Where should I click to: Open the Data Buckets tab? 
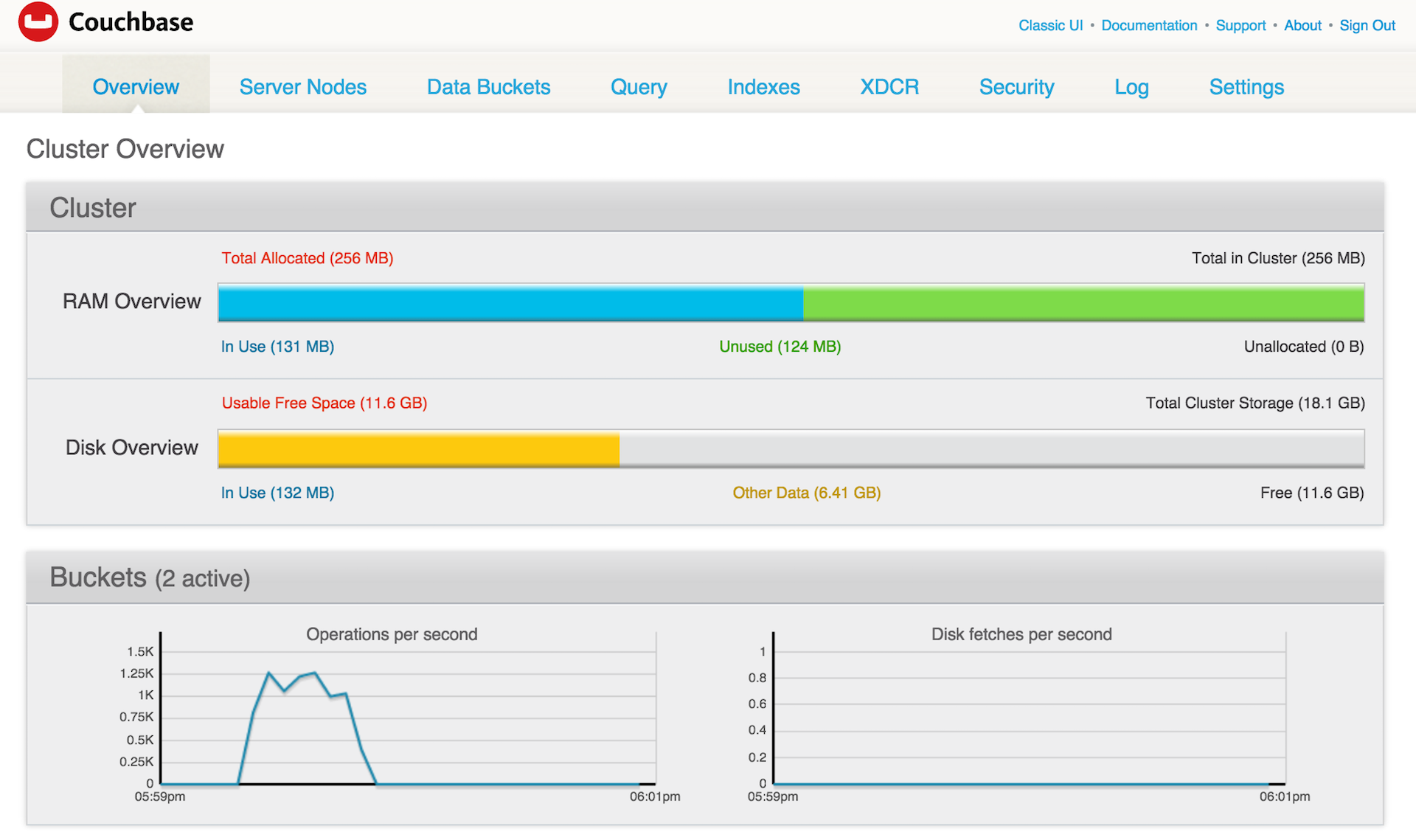pos(488,86)
